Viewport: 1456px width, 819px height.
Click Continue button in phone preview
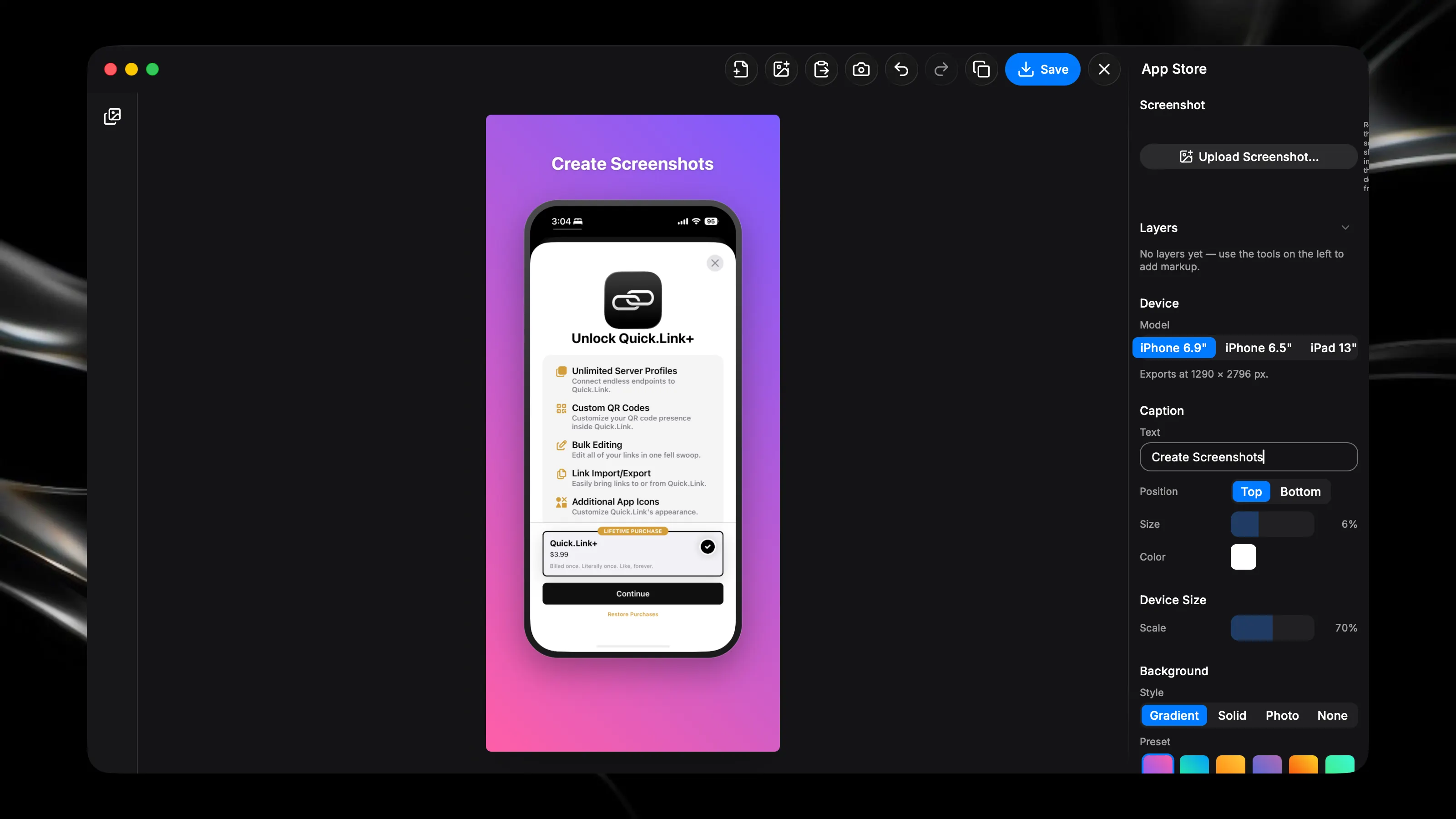coord(633,593)
